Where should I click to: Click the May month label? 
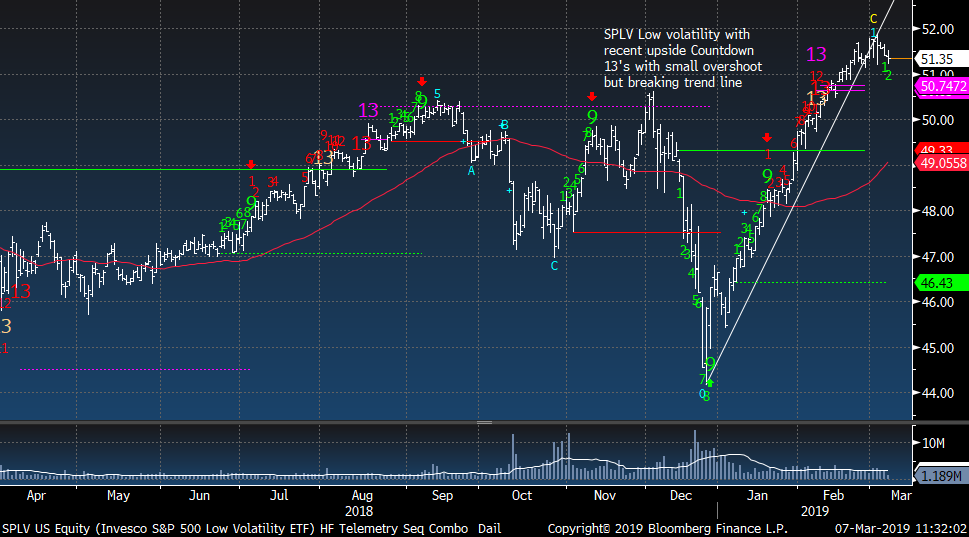coord(118,496)
